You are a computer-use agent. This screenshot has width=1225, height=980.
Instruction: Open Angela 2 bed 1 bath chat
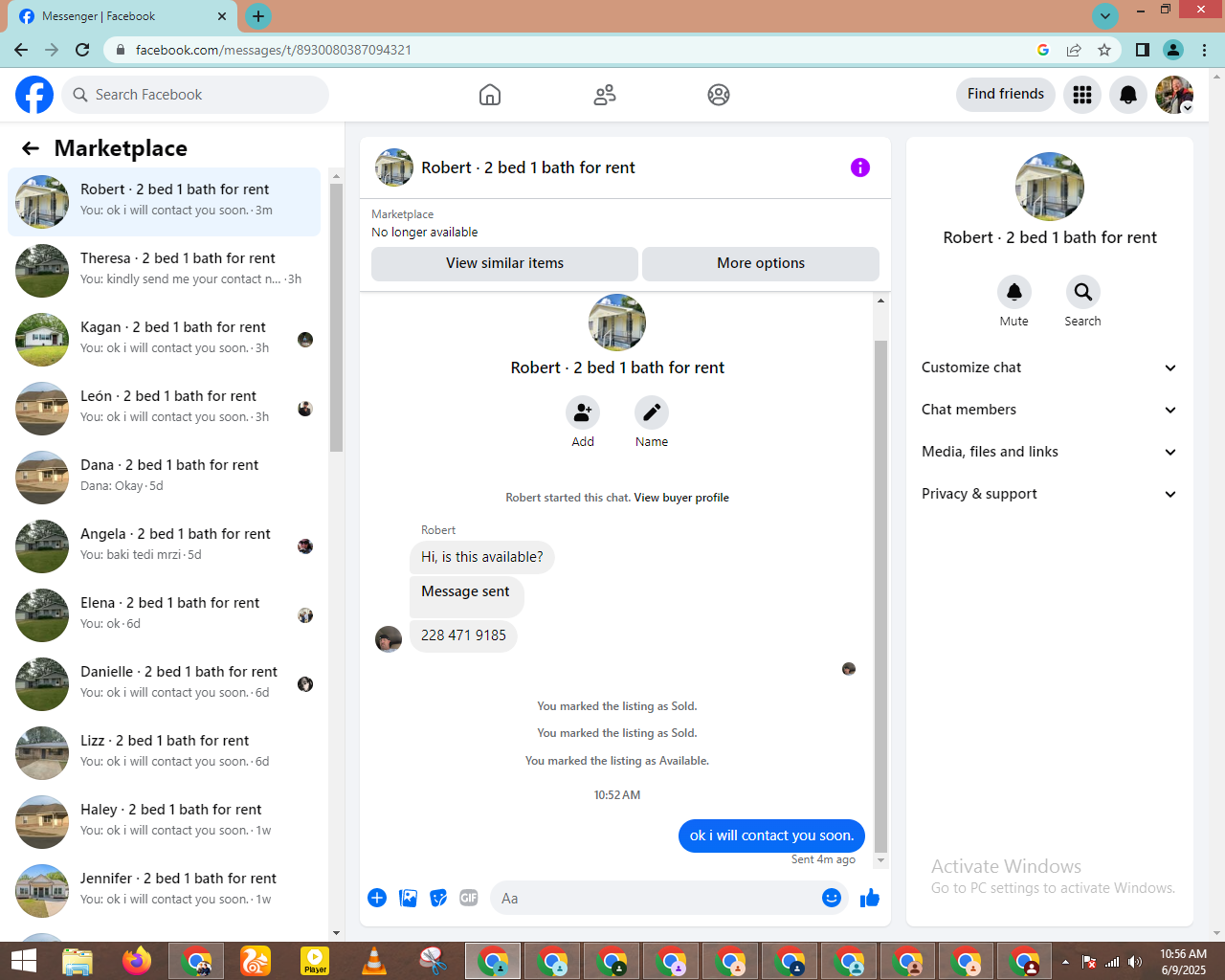click(165, 546)
